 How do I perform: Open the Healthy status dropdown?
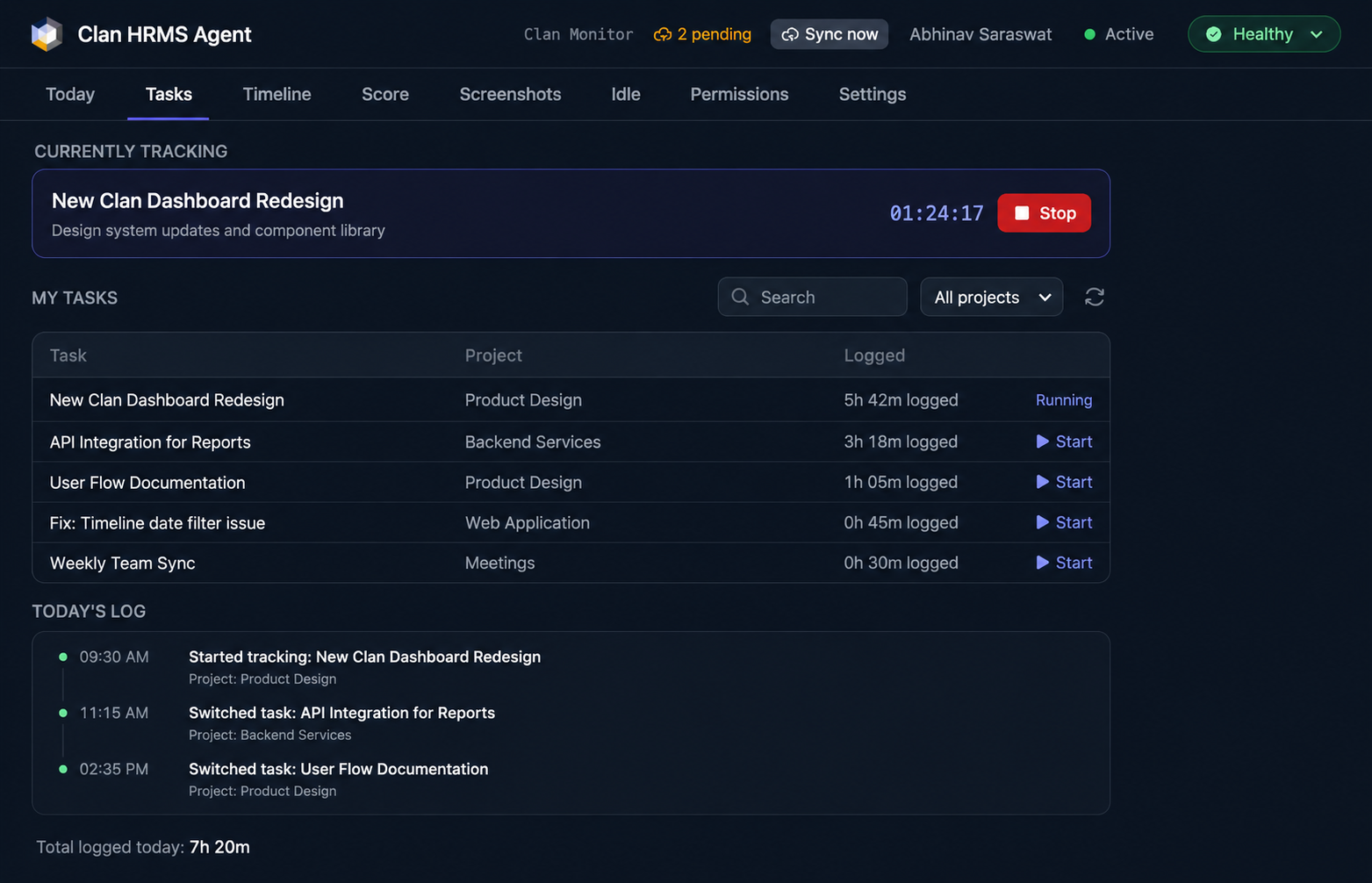tap(1263, 34)
